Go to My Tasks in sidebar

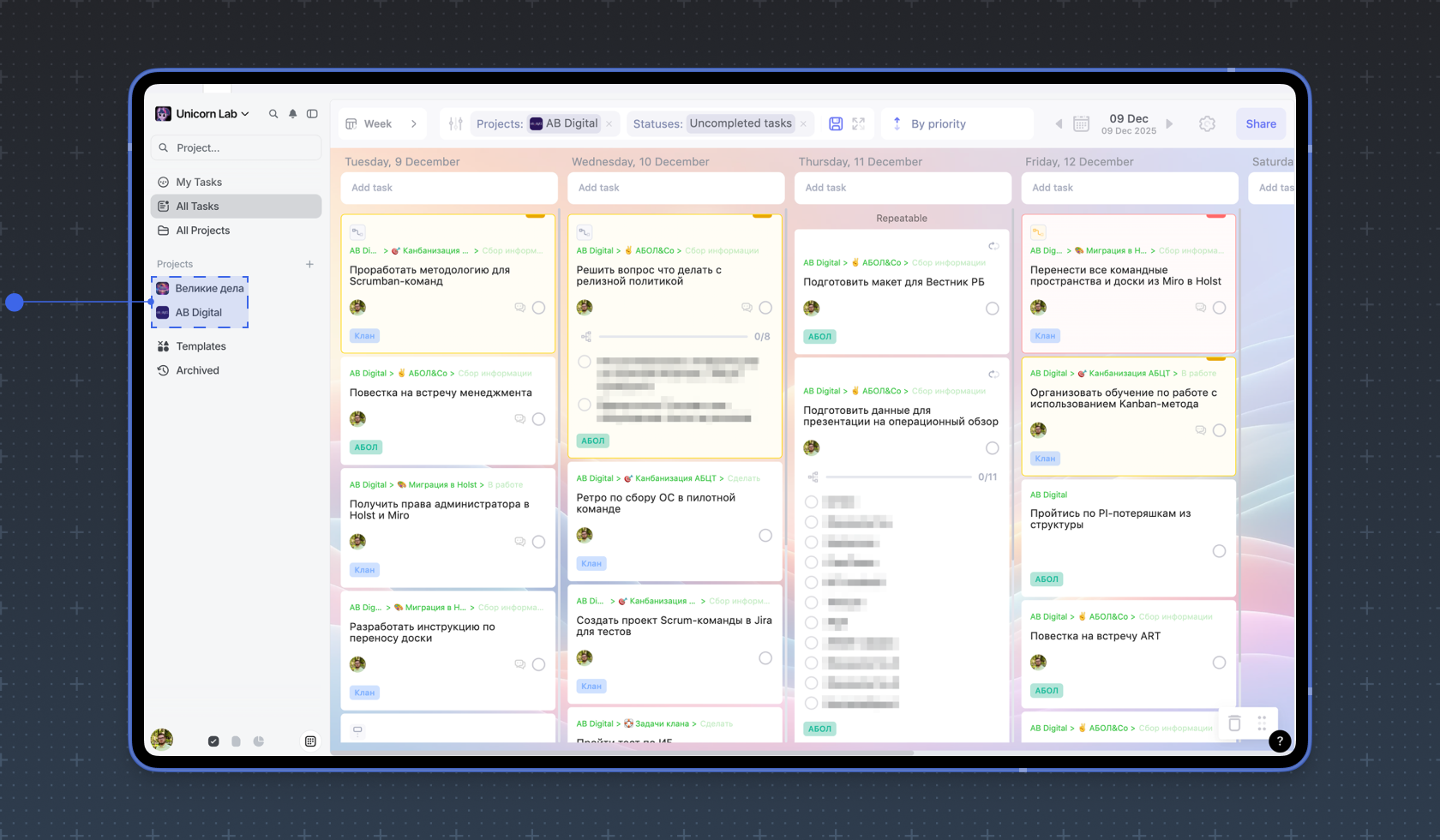coord(199,183)
